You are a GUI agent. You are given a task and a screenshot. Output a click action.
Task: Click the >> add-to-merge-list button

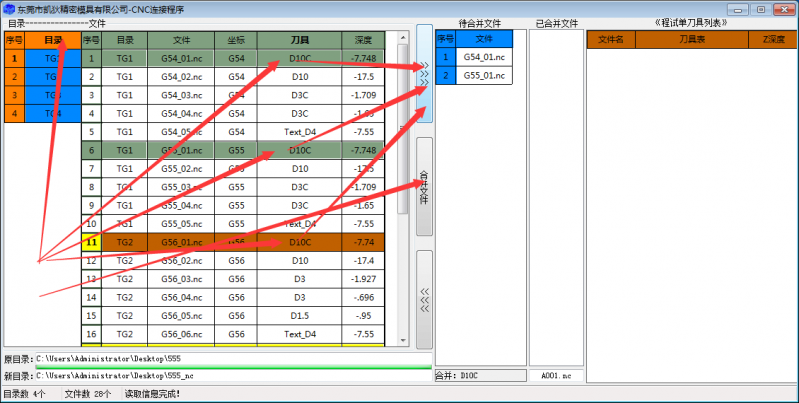pos(424,74)
